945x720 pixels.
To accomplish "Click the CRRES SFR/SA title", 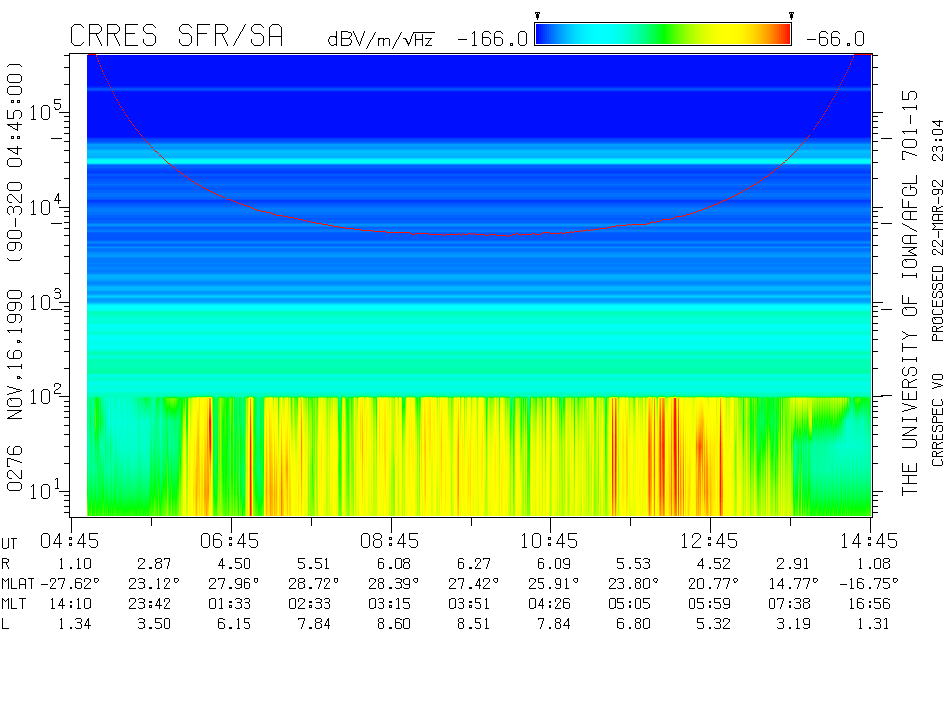I will tap(176, 36).
